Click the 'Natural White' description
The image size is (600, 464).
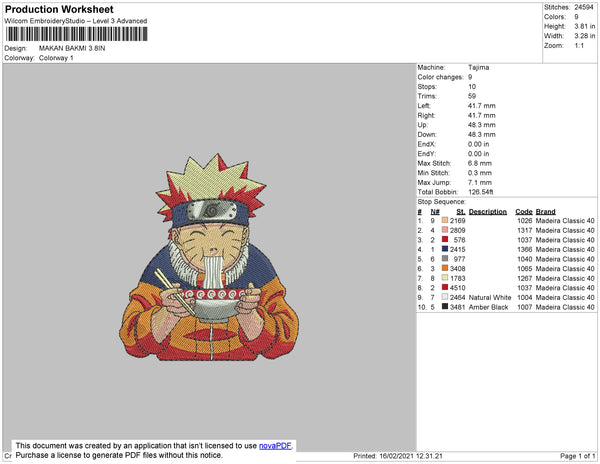[x=490, y=297]
